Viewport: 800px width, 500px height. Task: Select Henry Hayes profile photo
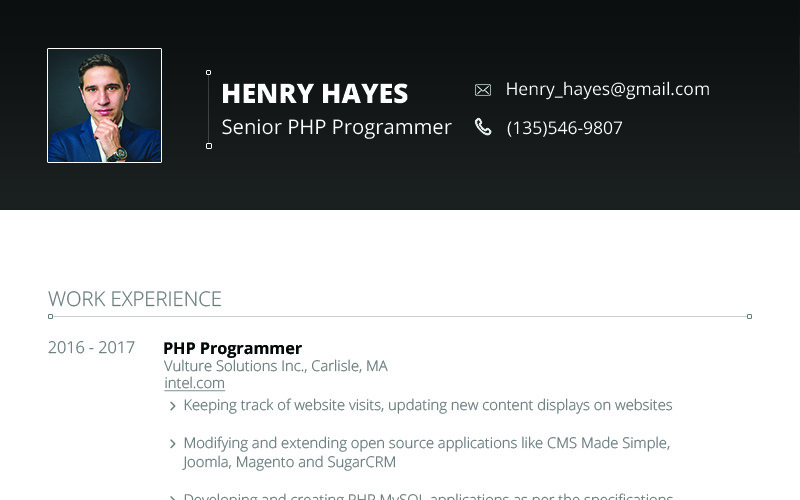(104, 105)
